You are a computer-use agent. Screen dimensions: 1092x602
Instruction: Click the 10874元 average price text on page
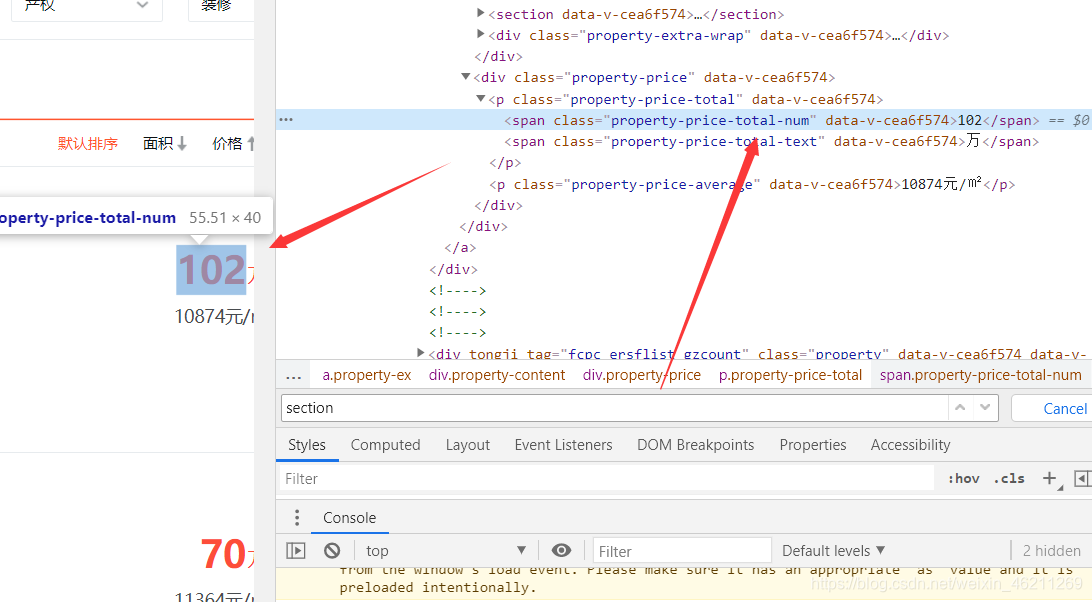[214, 317]
